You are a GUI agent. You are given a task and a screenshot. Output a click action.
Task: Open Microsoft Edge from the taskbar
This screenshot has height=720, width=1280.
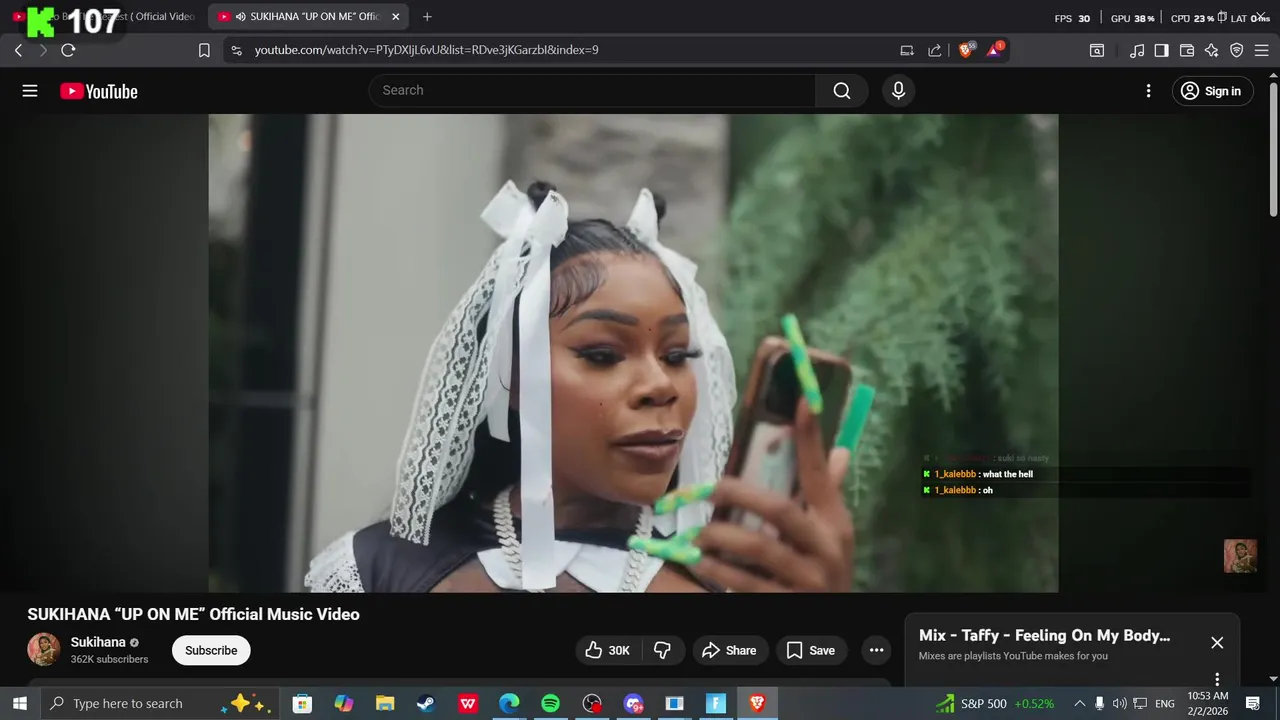[x=509, y=704]
